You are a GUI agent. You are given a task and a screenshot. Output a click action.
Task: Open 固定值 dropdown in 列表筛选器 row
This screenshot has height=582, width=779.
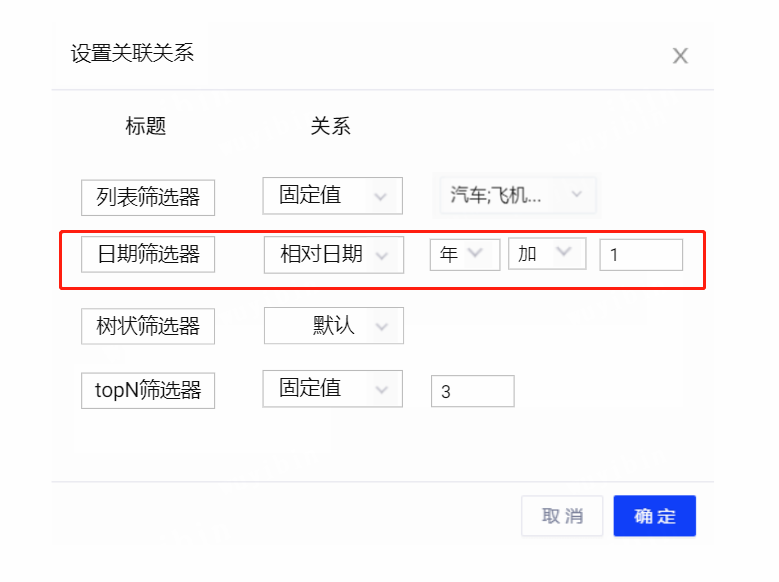[332, 196]
